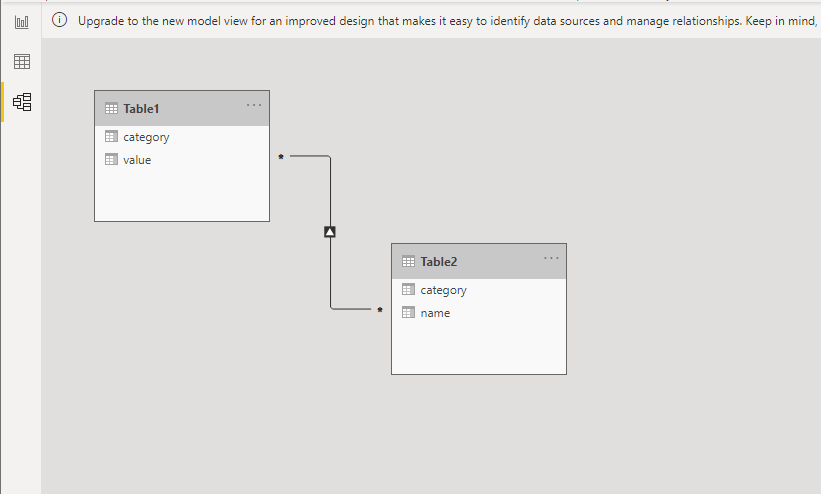Screen dimensions: 821x494
Task: Select the Table1 header
Action: pos(182,108)
